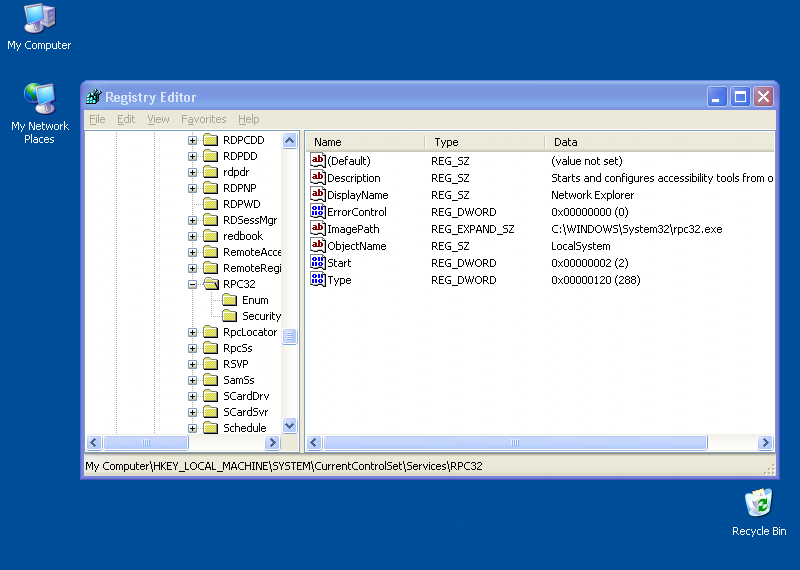This screenshot has width=800, height=570.
Task: Click the 'Network Explorer' data cell
Action: (x=592, y=195)
